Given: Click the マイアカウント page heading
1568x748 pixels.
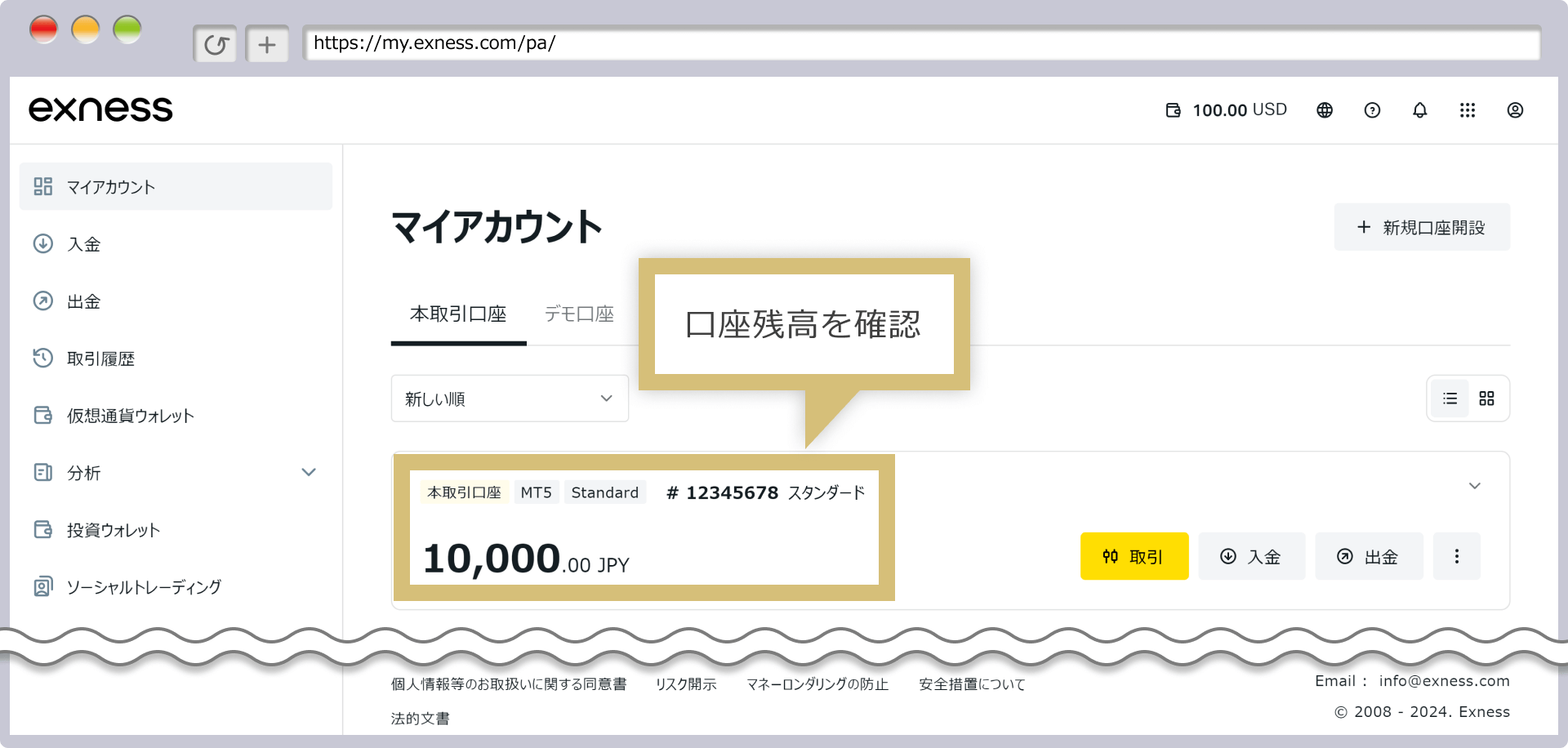Looking at the screenshot, I should point(497,227).
